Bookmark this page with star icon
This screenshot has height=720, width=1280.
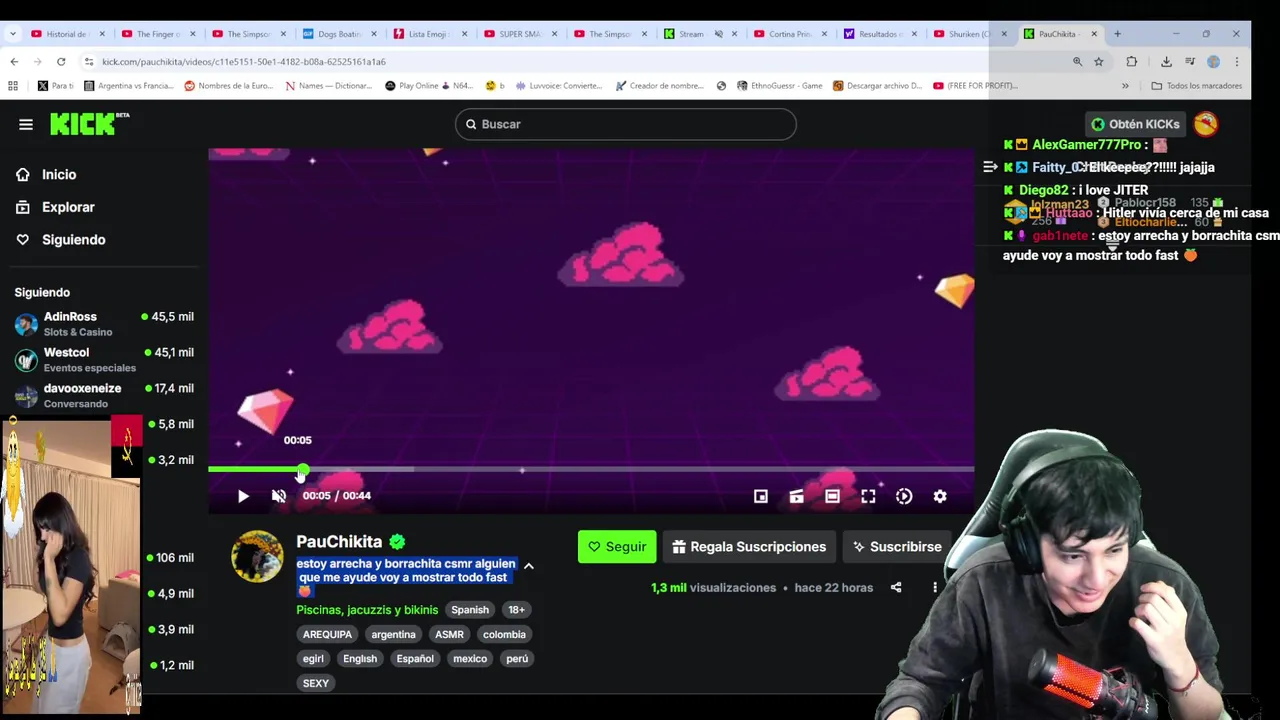tap(1098, 62)
